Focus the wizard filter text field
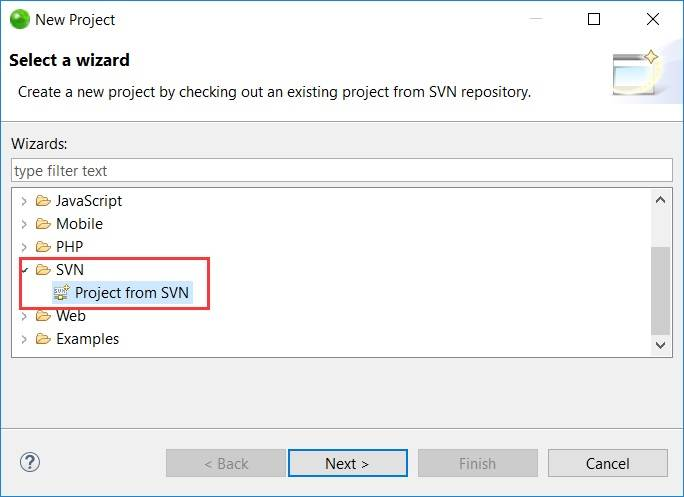 (342, 170)
